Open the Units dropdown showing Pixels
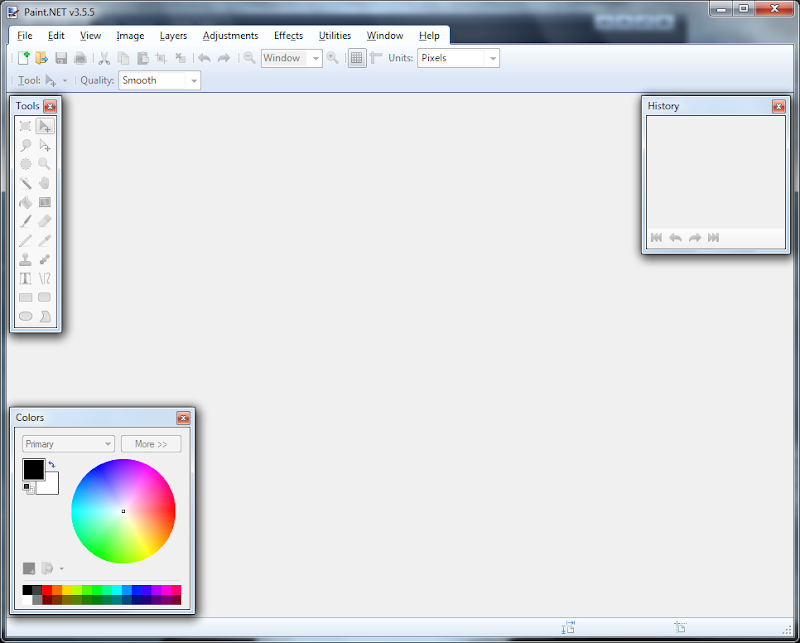 tap(458, 58)
